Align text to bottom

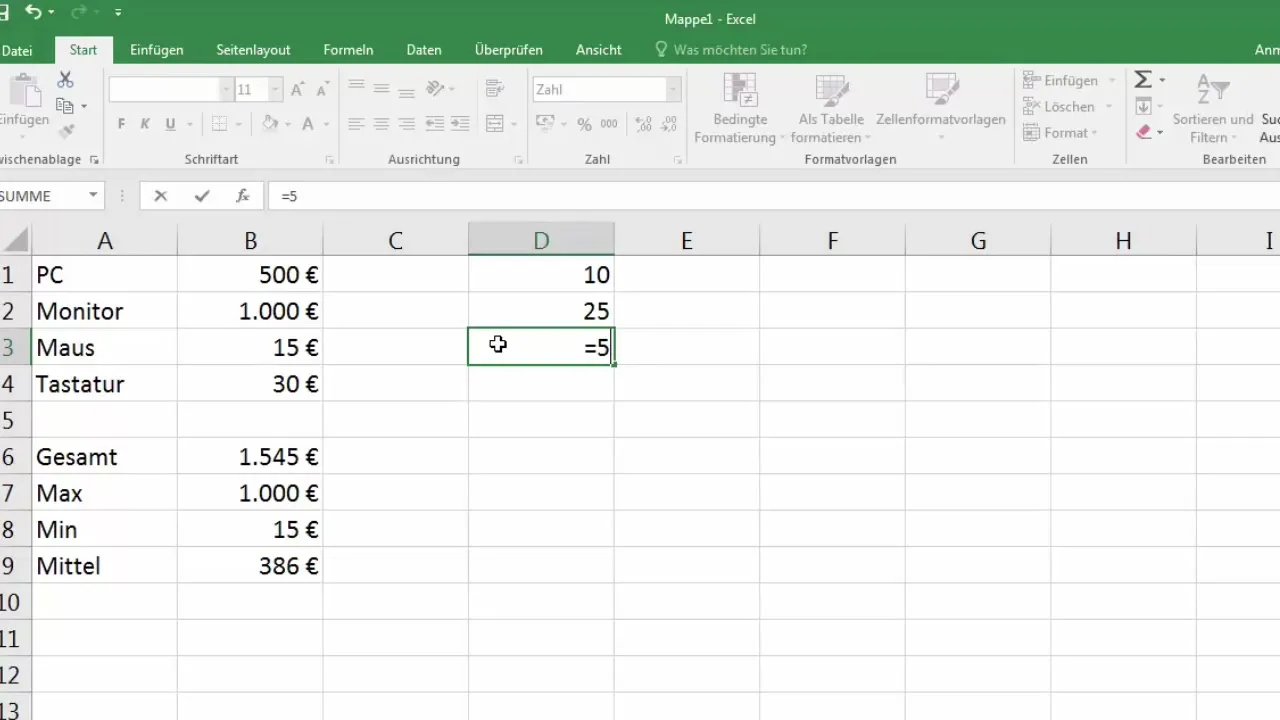405,89
